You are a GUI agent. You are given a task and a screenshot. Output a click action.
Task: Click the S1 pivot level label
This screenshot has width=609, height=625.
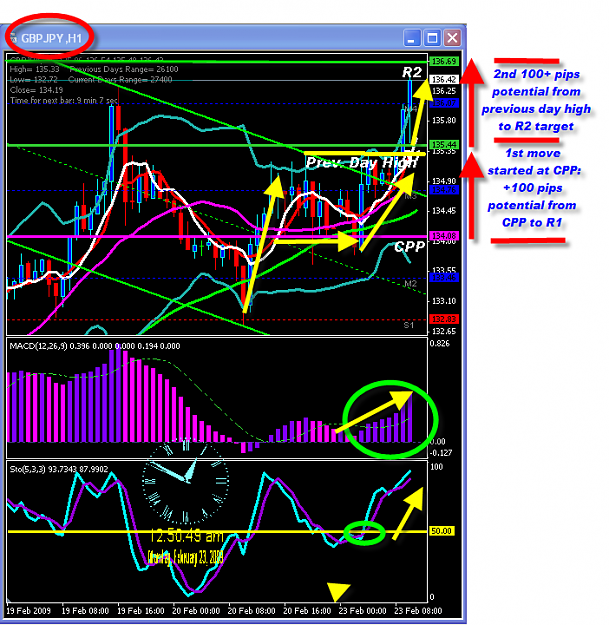click(409, 325)
